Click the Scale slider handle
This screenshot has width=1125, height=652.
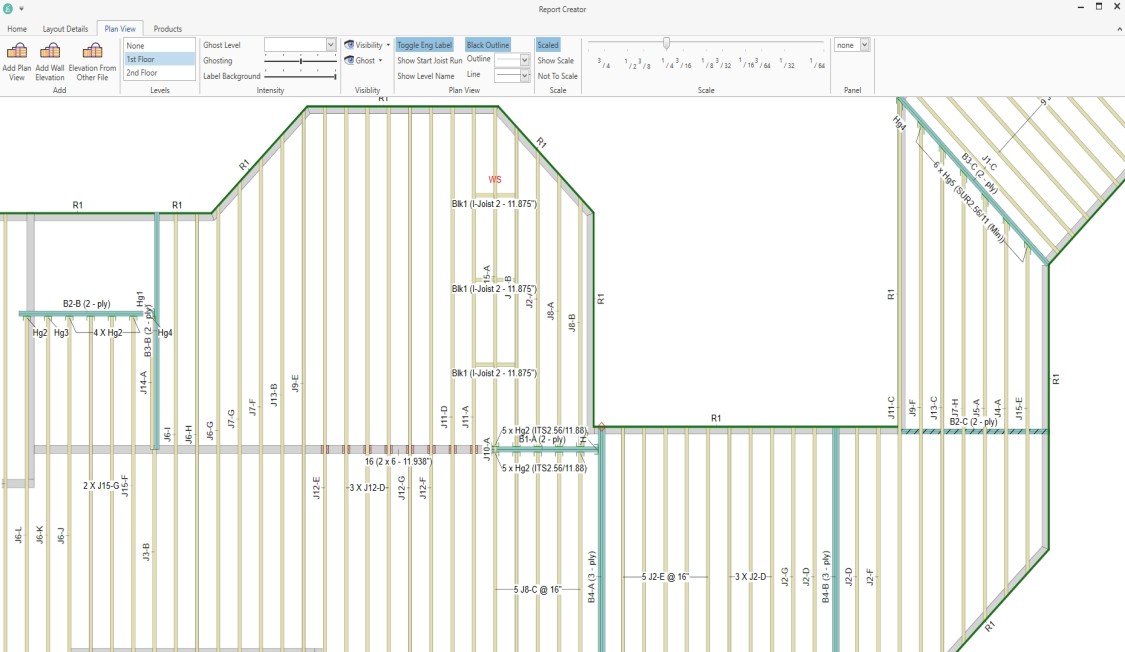click(666, 44)
